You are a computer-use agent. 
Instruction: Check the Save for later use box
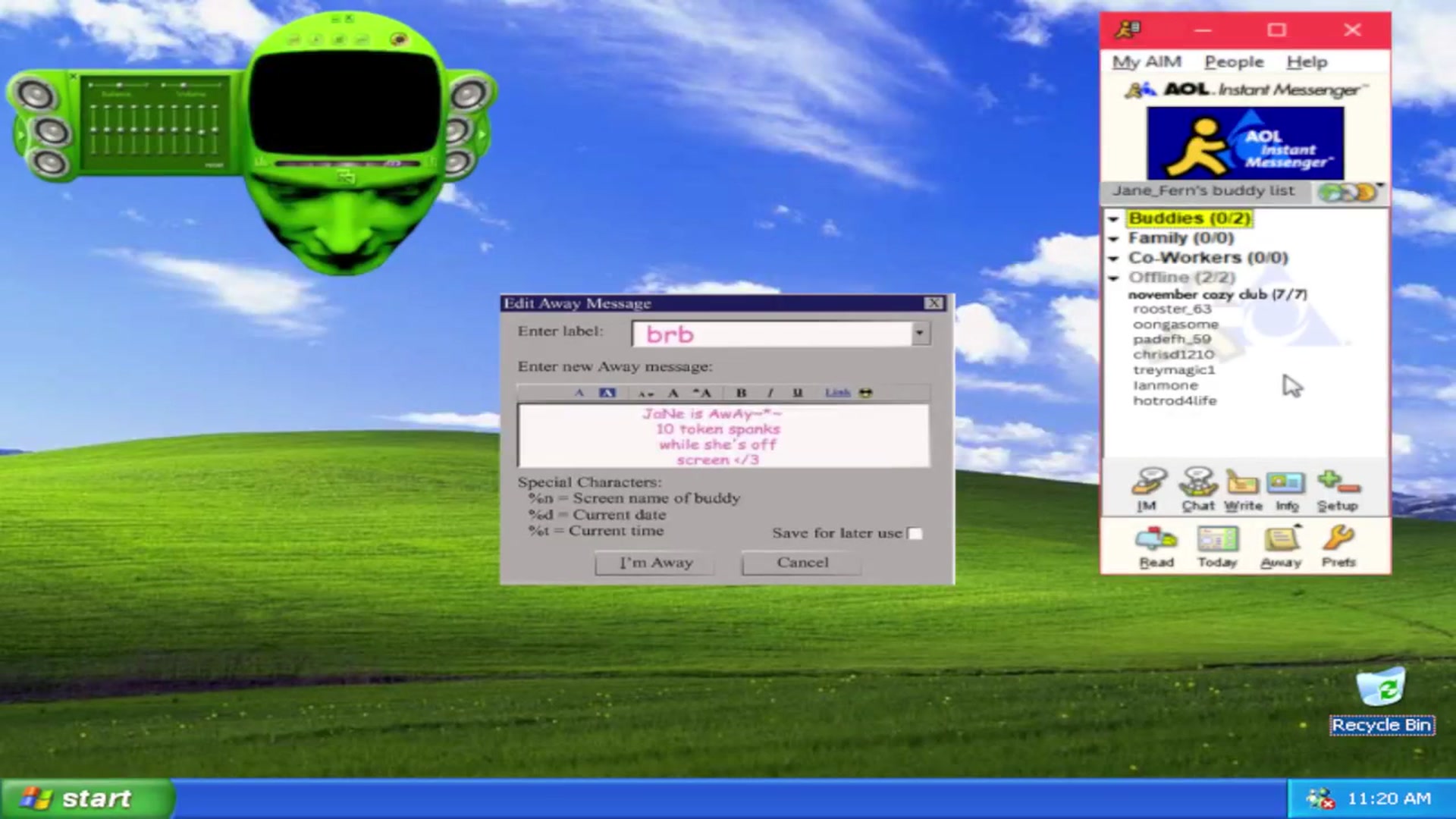pos(915,533)
